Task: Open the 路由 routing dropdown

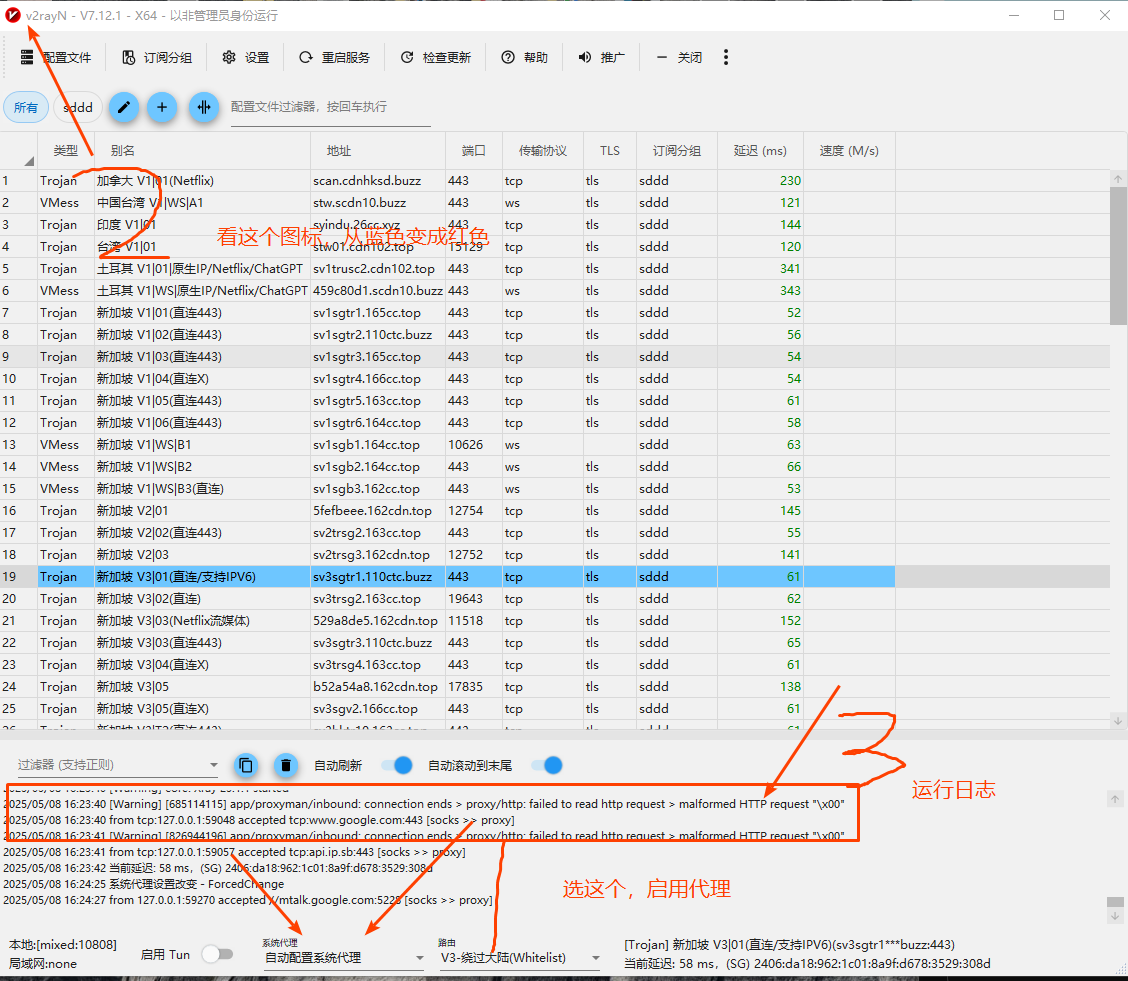Action: (x=519, y=958)
